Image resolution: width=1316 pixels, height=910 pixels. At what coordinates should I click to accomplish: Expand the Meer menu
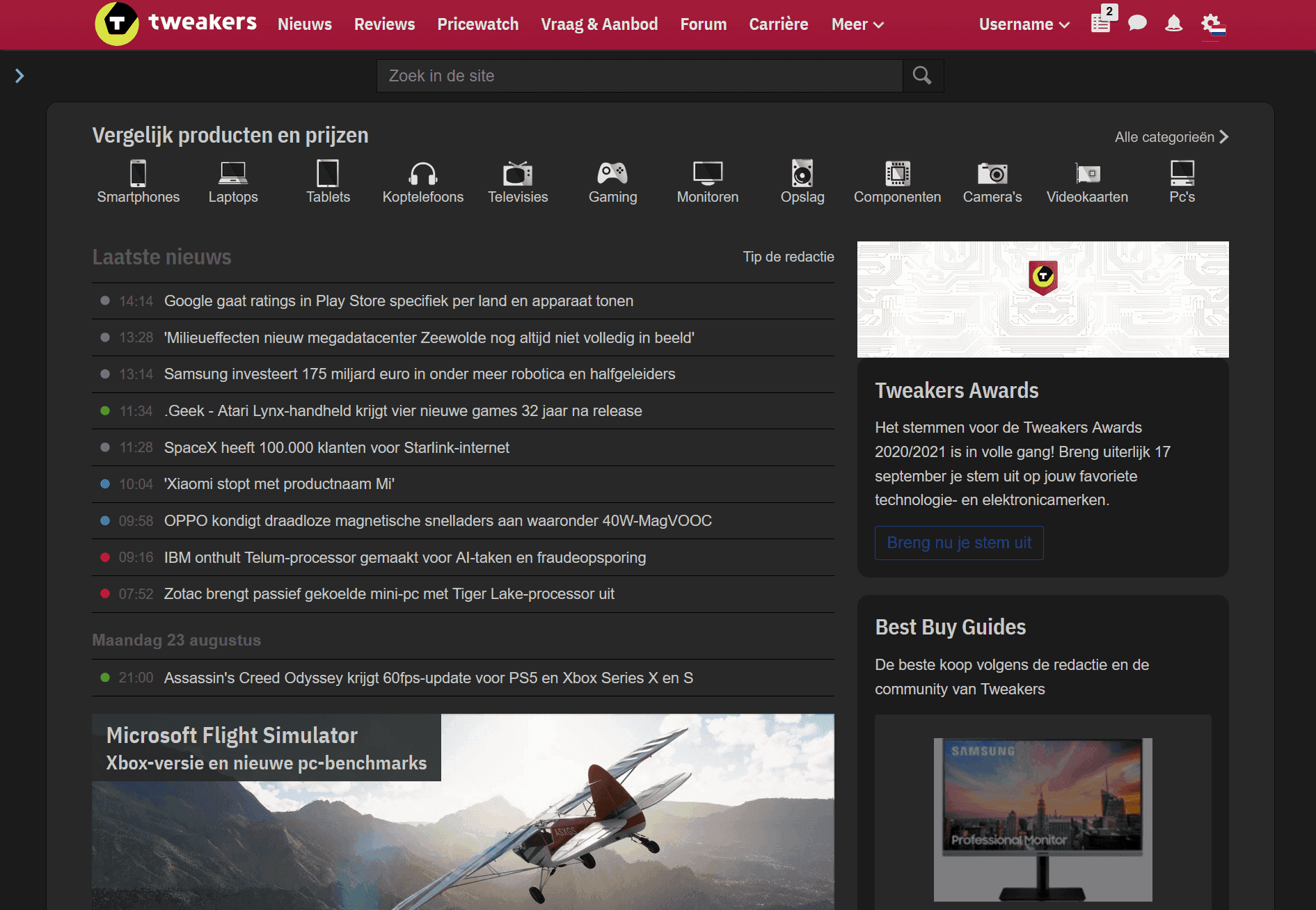[857, 24]
